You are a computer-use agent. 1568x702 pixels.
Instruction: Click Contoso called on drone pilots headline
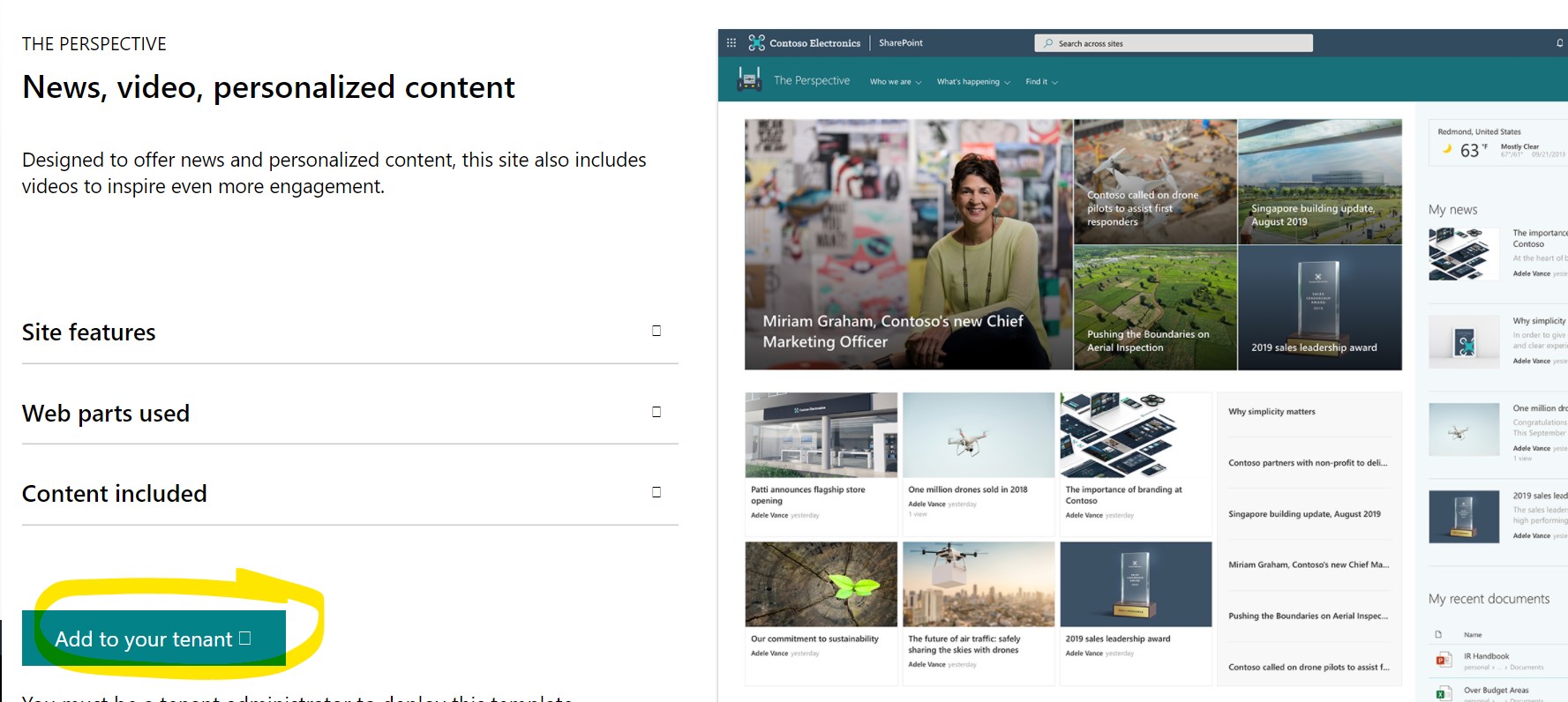pos(1309,668)
